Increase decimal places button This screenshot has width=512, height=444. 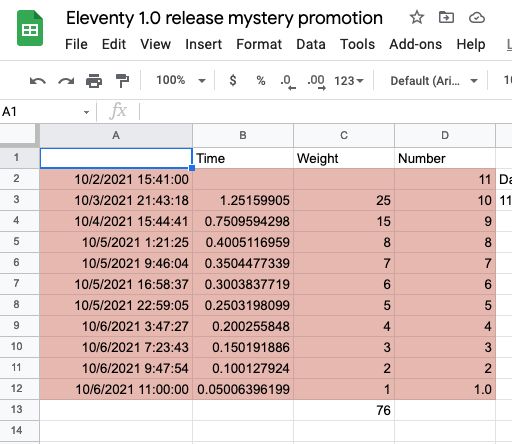(317, 81)
